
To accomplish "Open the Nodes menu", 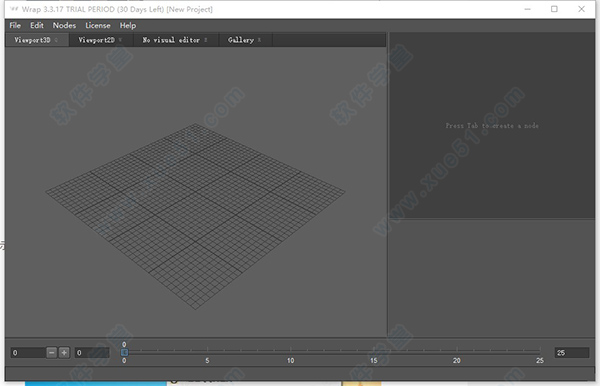I will click(64, 25).
